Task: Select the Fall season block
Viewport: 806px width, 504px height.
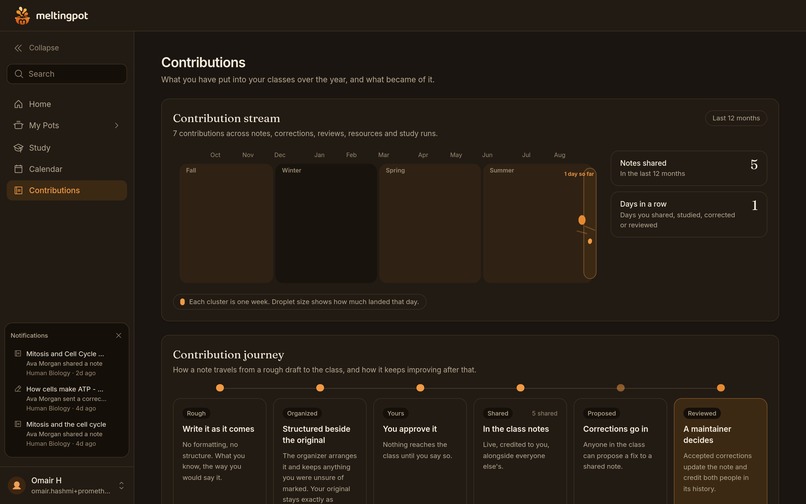Action: (226, 223)
